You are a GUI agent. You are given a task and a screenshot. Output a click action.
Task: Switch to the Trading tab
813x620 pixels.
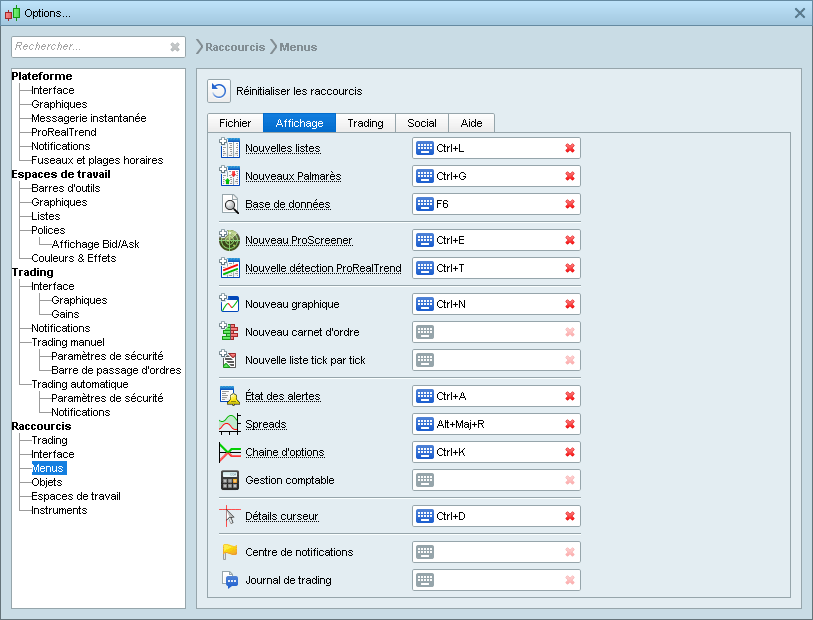(x=364, y=123)
